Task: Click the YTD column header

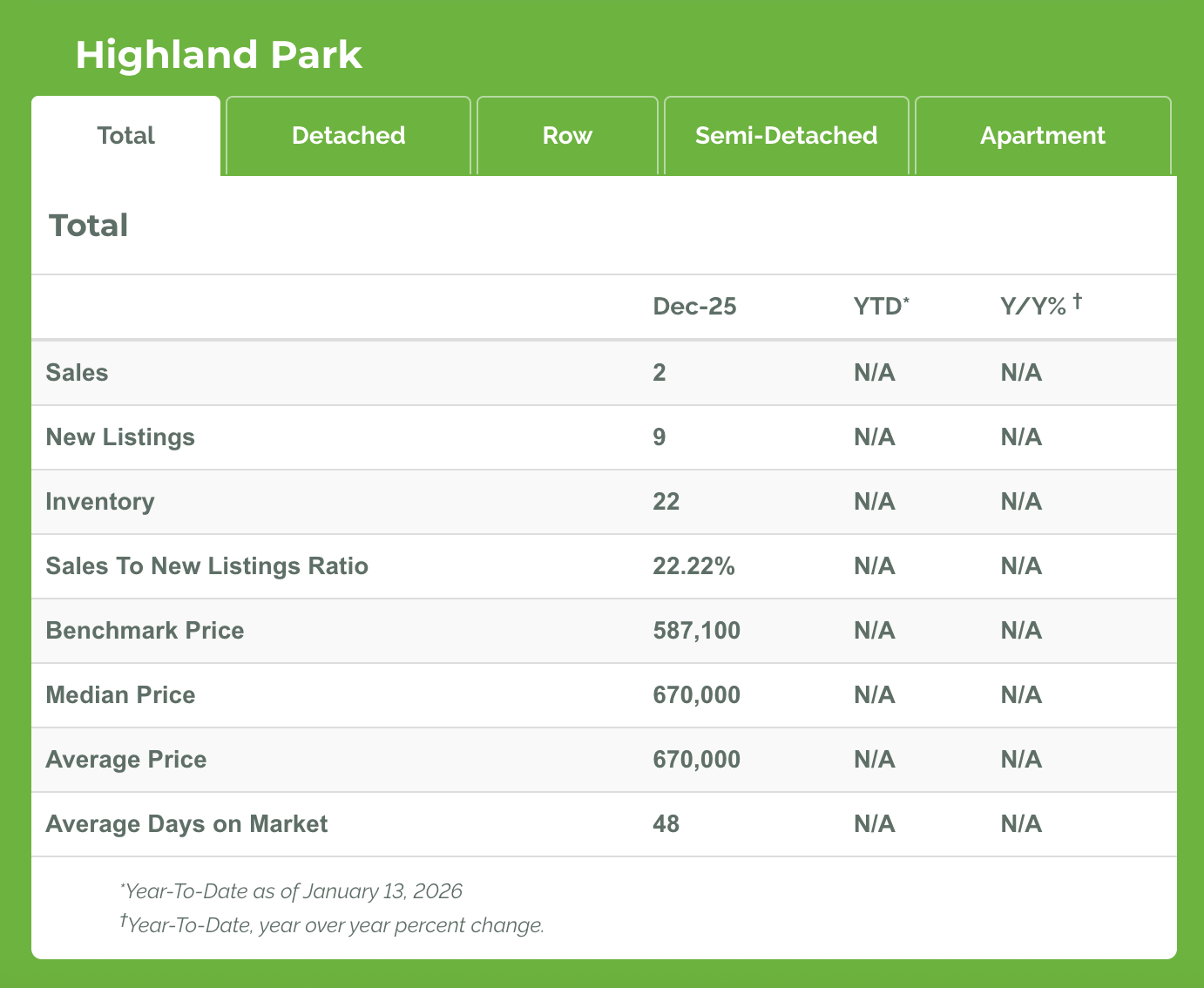Action: click(x=880, y=307)
